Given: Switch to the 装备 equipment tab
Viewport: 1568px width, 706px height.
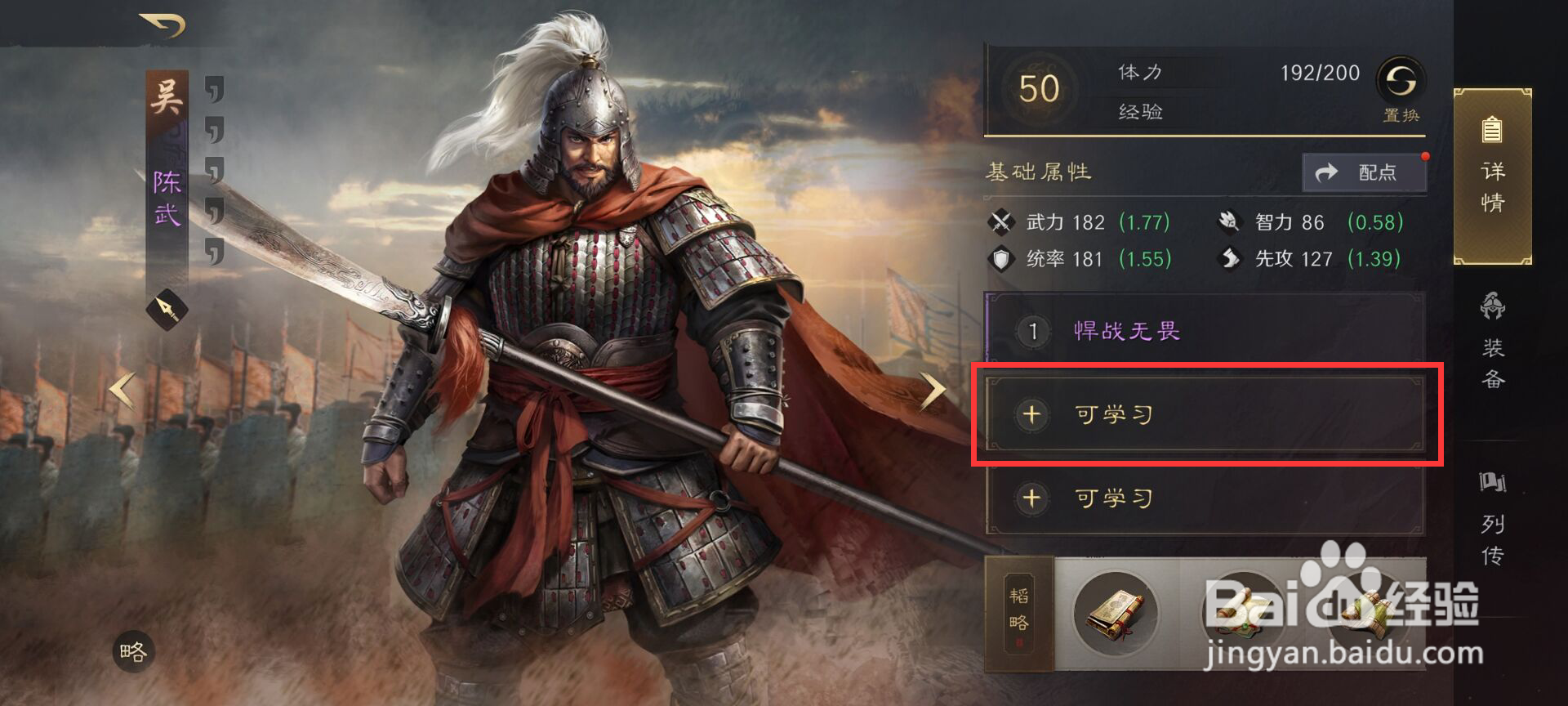Looking at the screenshot, I should (x=1493, y=342).
